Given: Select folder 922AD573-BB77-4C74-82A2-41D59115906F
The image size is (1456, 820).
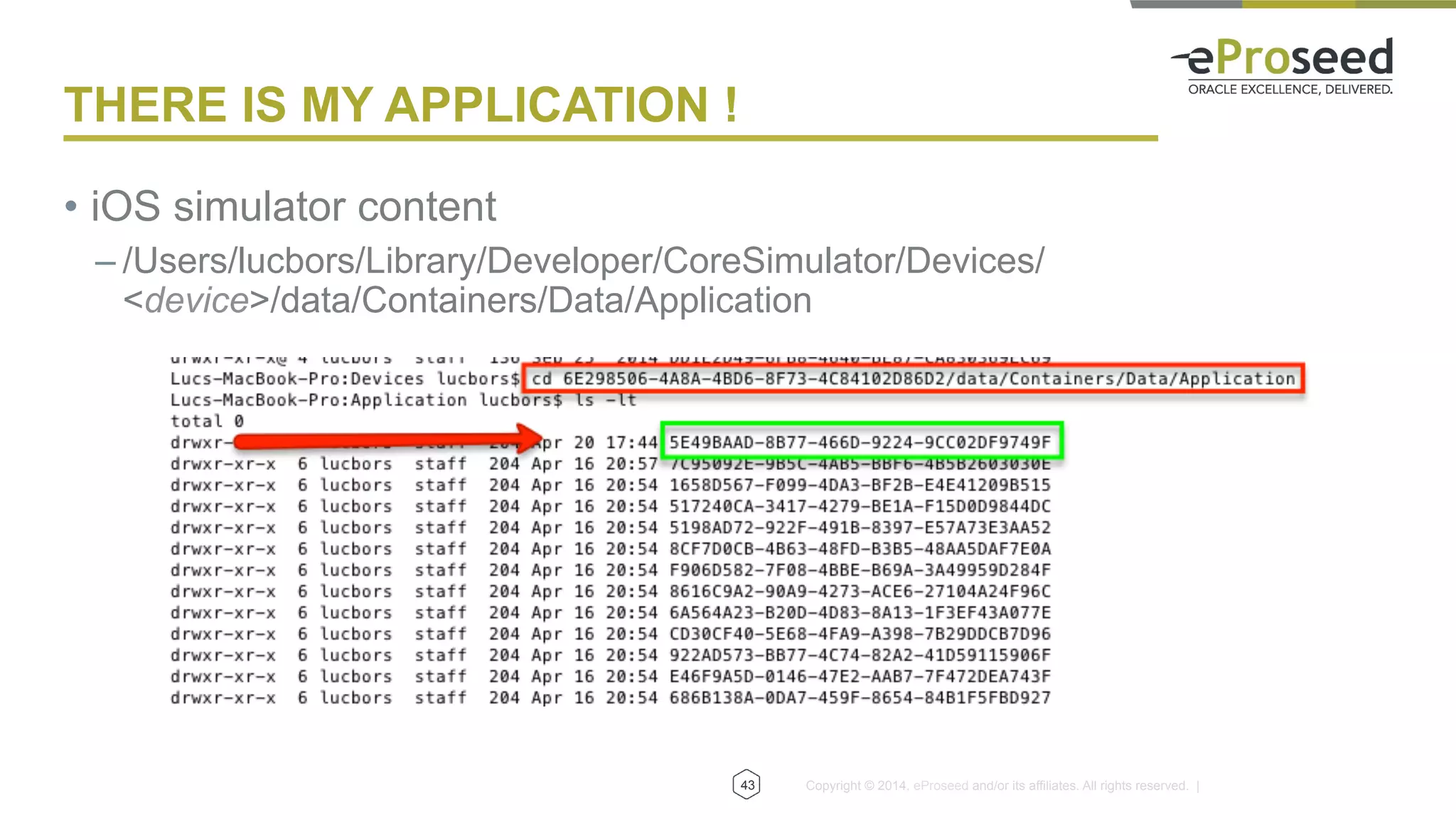Looking at the screenshot, I should tap(860, 656).
